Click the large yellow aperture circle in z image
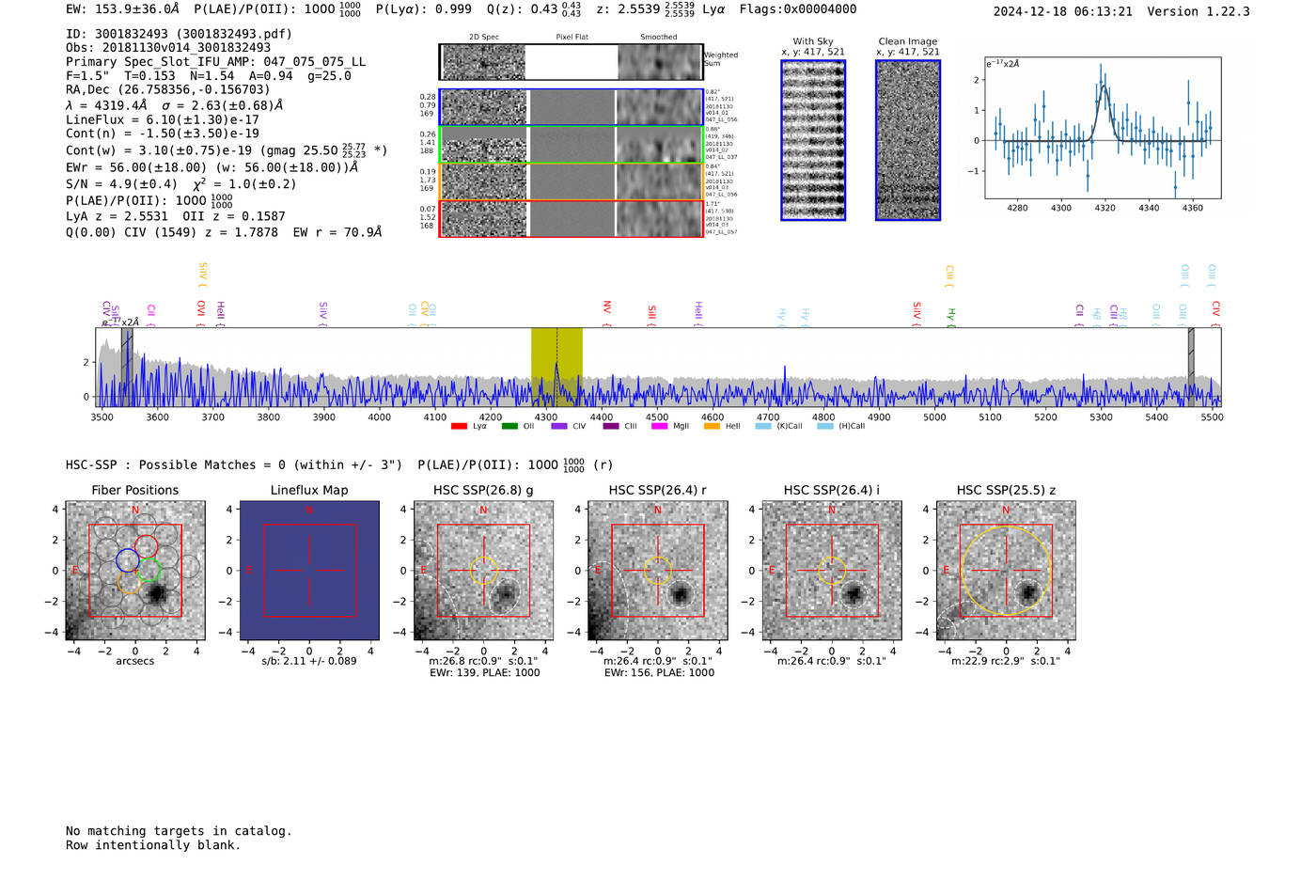 pos(1006,571)
